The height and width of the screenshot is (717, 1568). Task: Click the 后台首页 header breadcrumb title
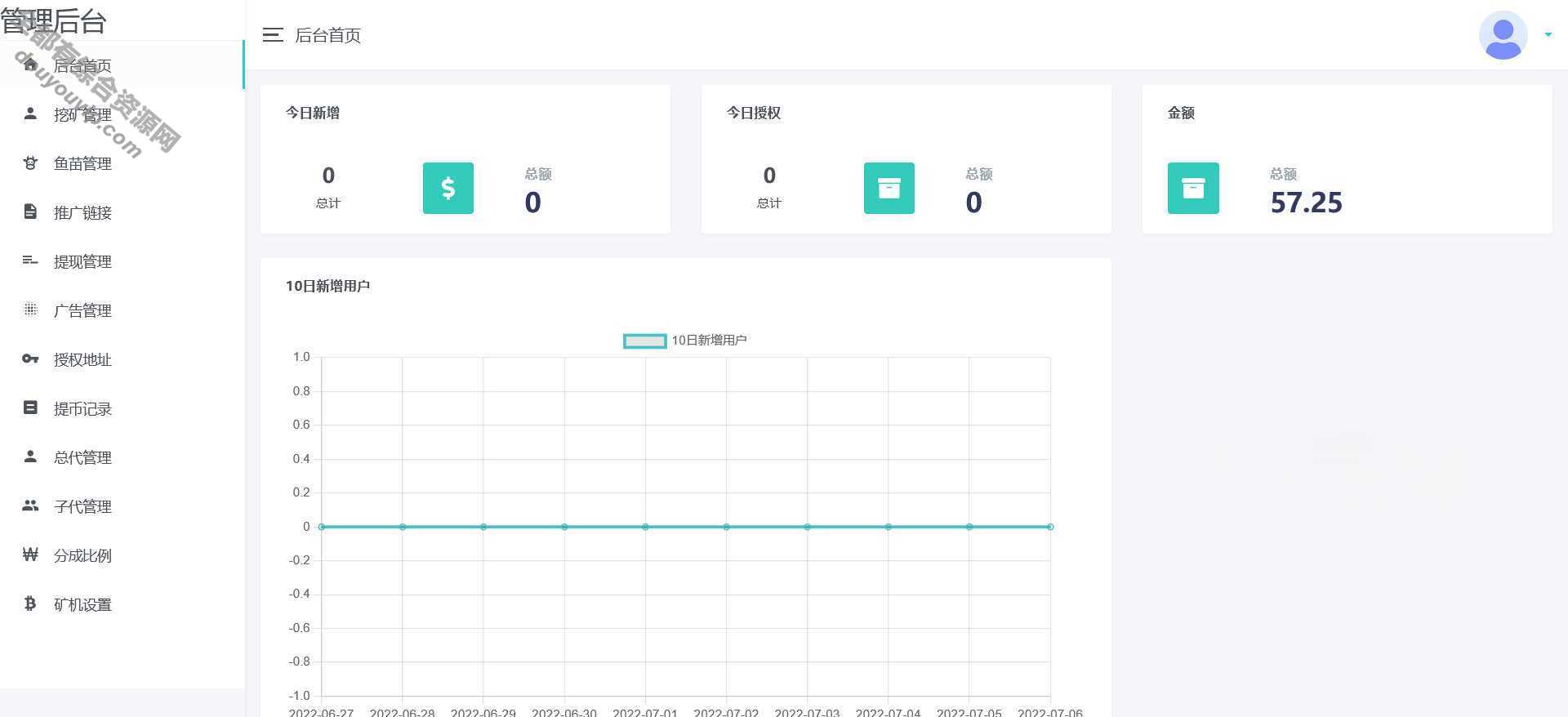point(327,35)
